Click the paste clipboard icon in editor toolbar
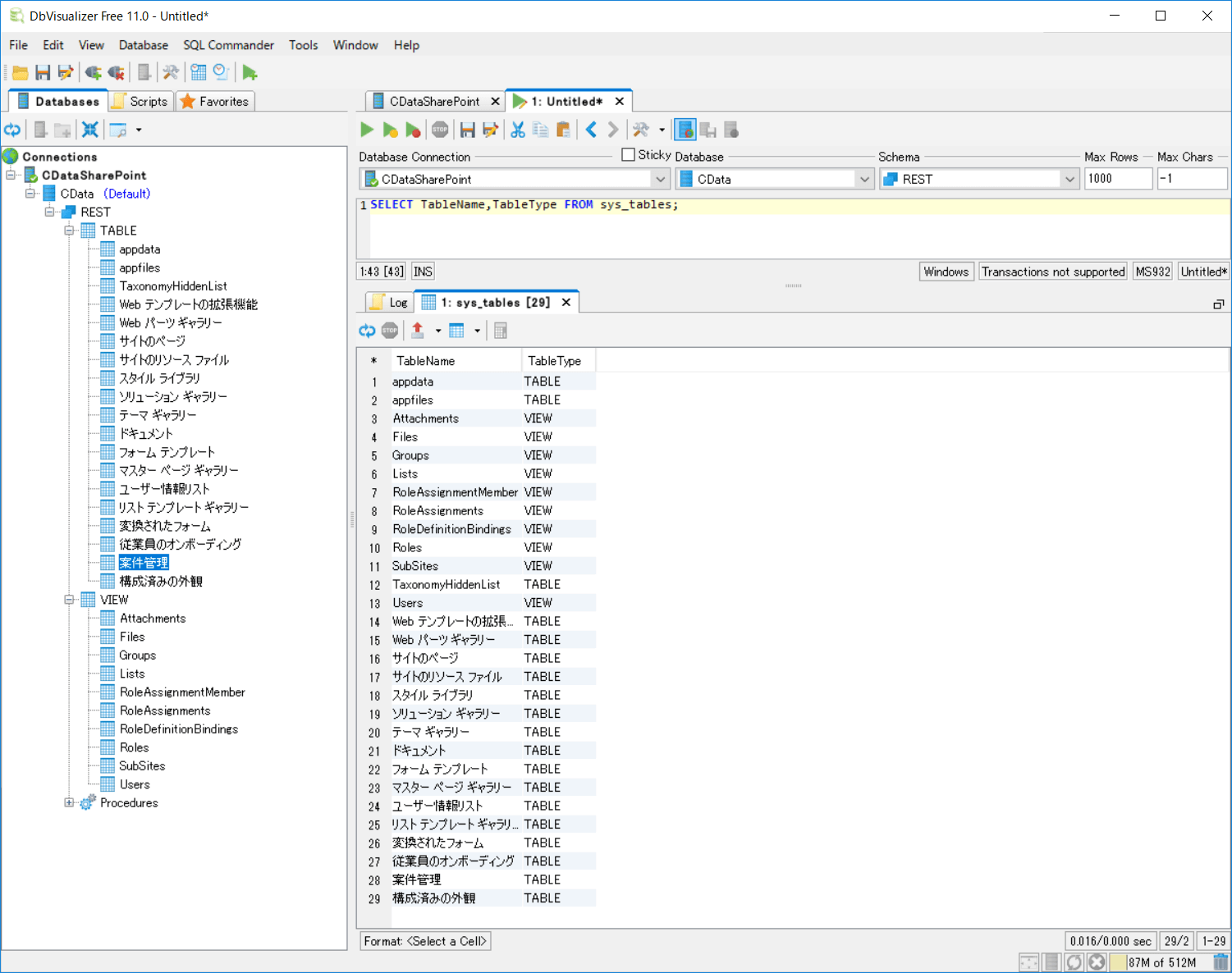The height and width of the screenshot is (973, 1232). point(563,130)
